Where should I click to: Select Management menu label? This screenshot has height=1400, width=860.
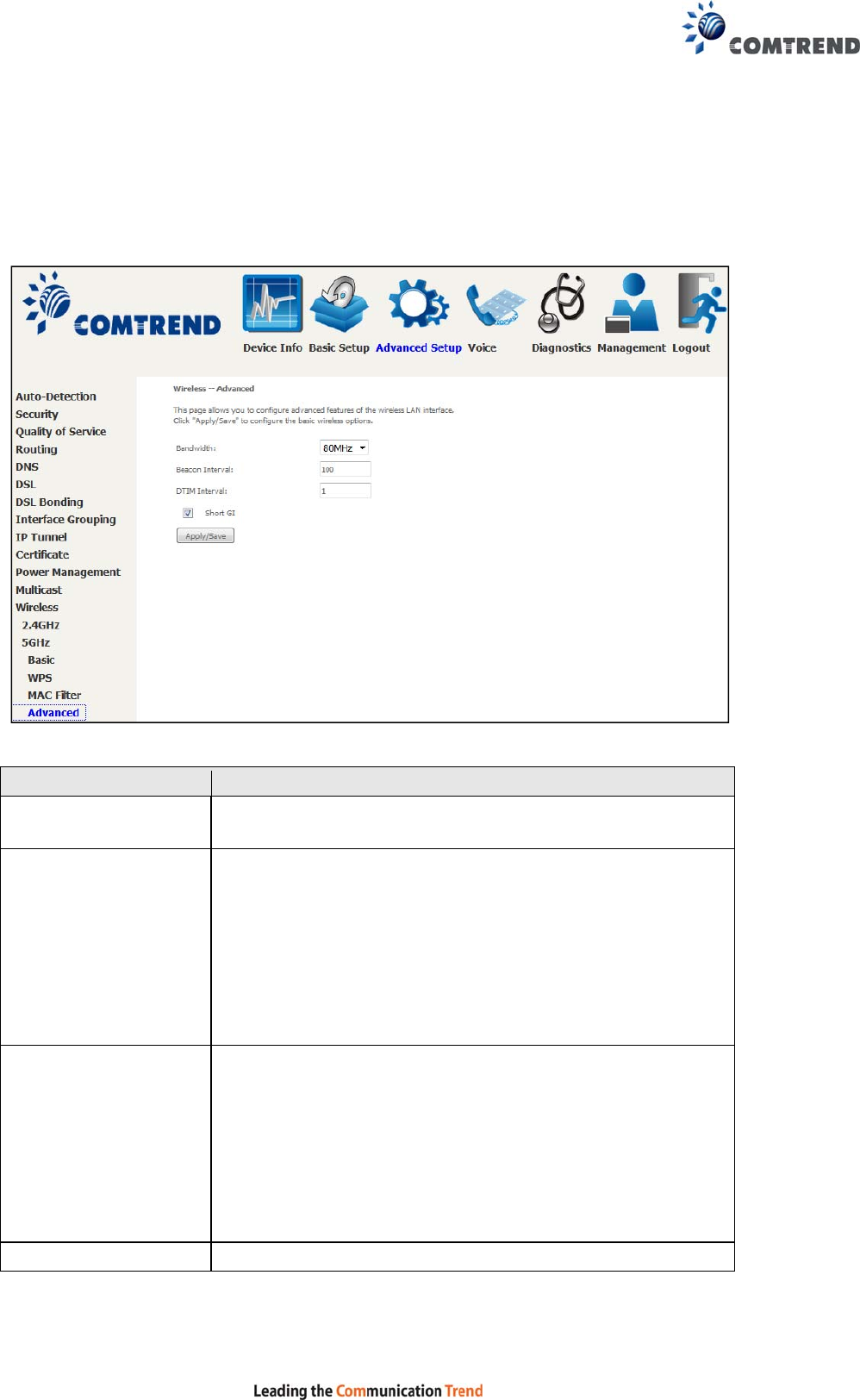tap(632, 348)
